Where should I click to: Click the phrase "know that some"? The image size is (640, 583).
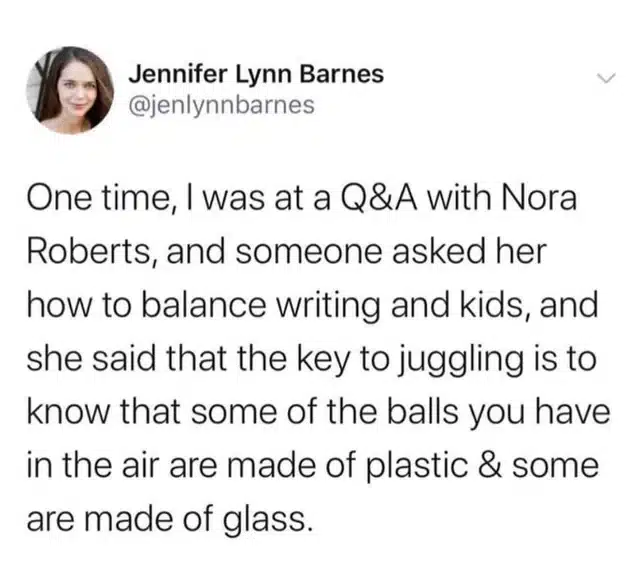click(x=151, y=412)
